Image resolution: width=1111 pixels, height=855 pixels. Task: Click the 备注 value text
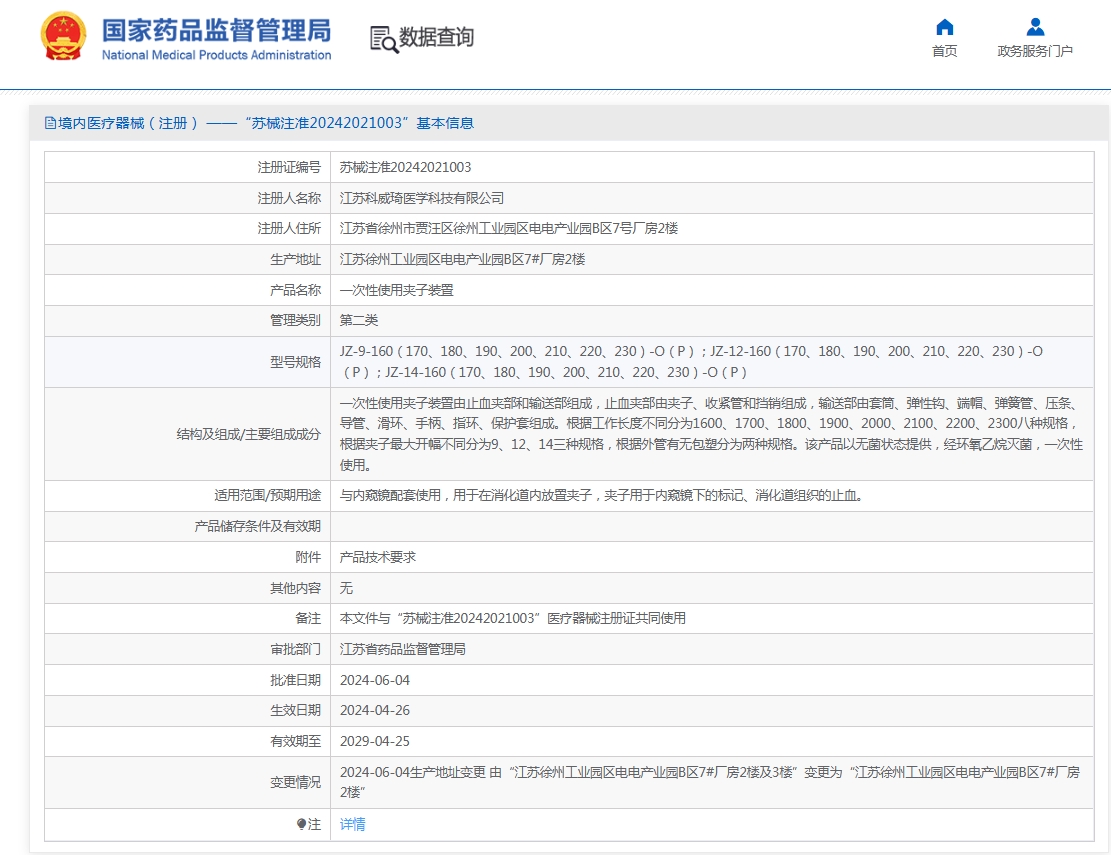pos(512,618)
